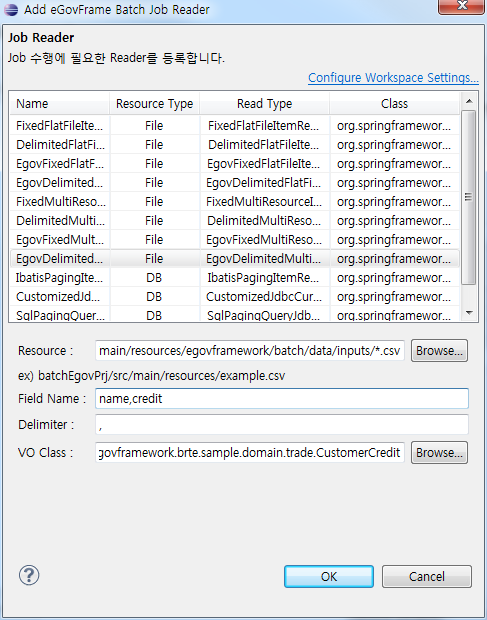Screen dimensions: 487x620
Task: Click the Class column header
Action: point(395,104)
